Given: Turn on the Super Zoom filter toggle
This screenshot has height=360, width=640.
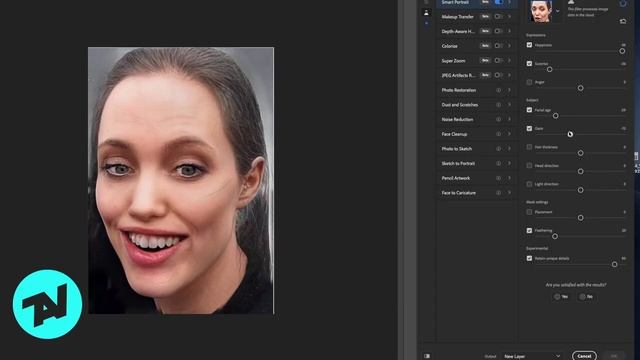Looking at the screenshot, I should [498, 60].
